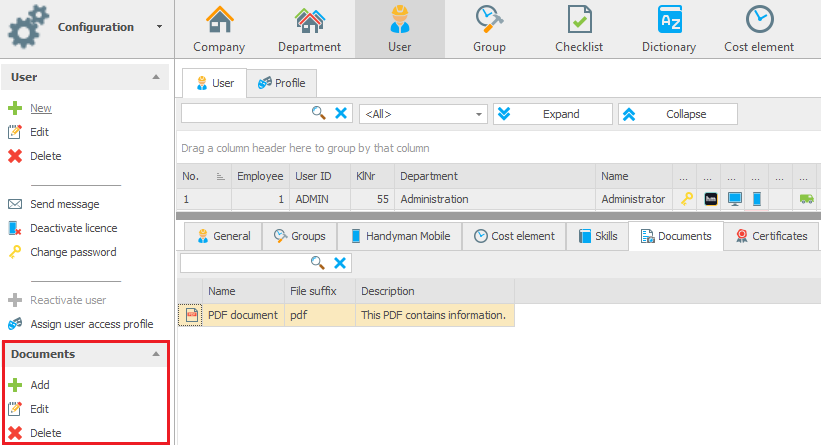Click Edit in the User section
Screen dimensions: 821x445
point(39,132)
